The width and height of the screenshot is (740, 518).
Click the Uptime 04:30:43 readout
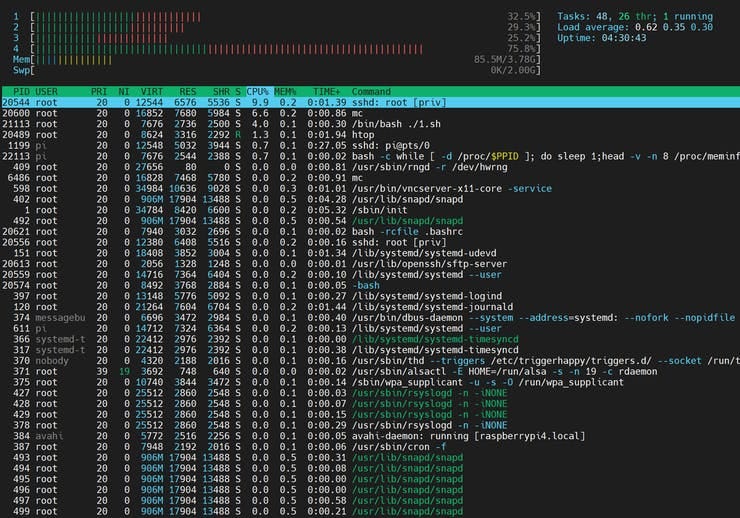tap(601, 38)
